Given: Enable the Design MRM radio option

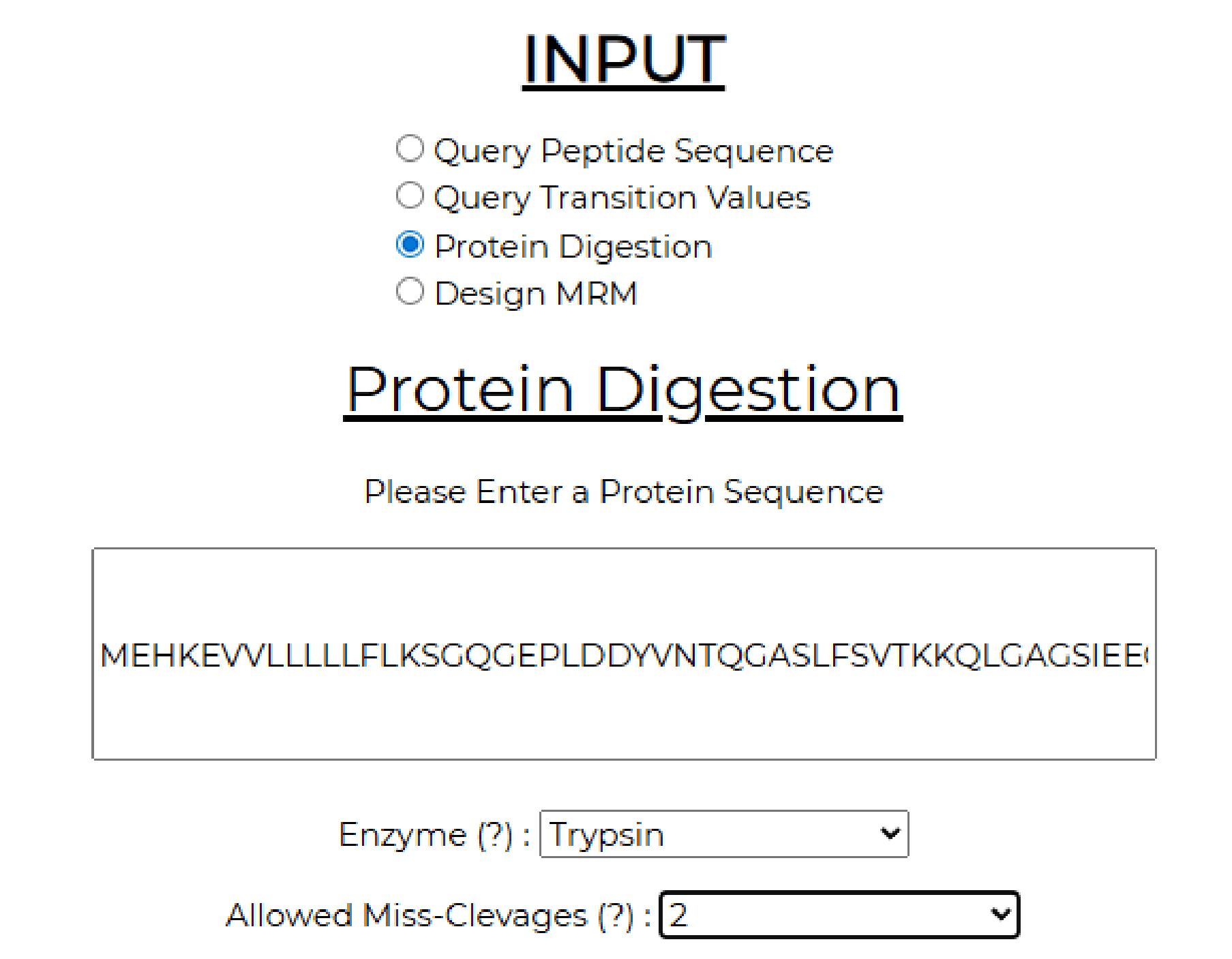Looking at the screenshot, I should point(410,292).
